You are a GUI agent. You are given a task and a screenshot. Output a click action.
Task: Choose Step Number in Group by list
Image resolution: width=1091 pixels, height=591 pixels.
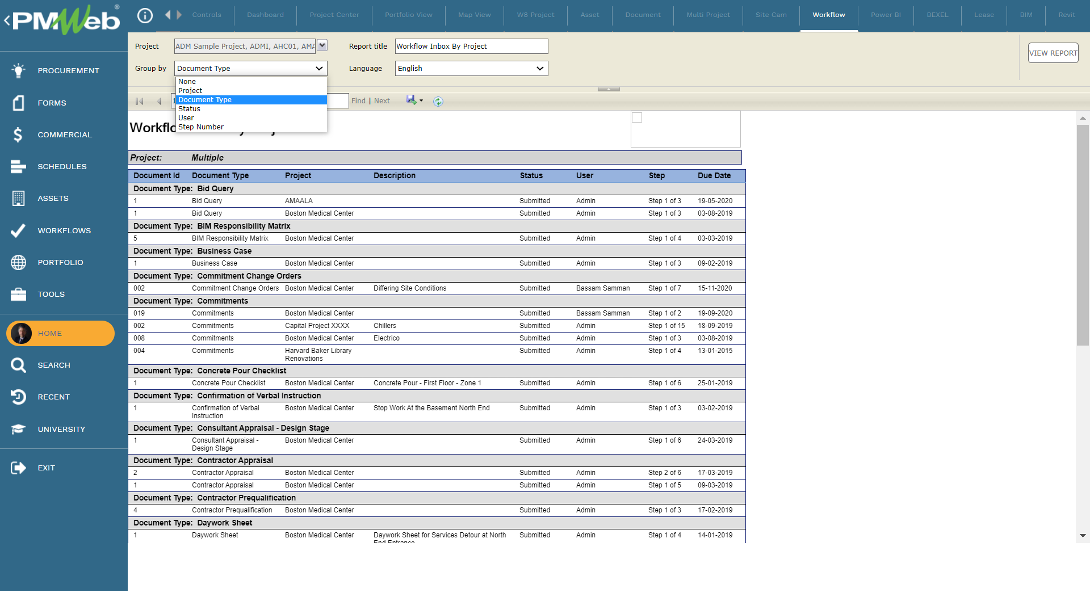coord(250,127)
